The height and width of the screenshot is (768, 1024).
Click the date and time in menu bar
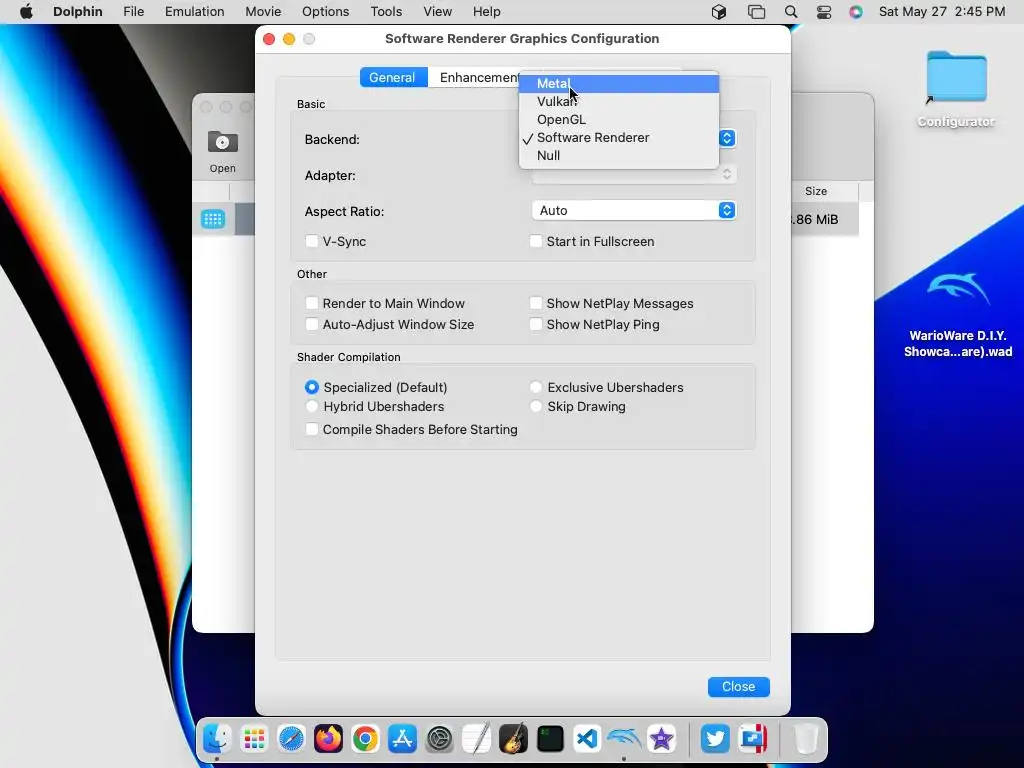[x=942, y=12]
